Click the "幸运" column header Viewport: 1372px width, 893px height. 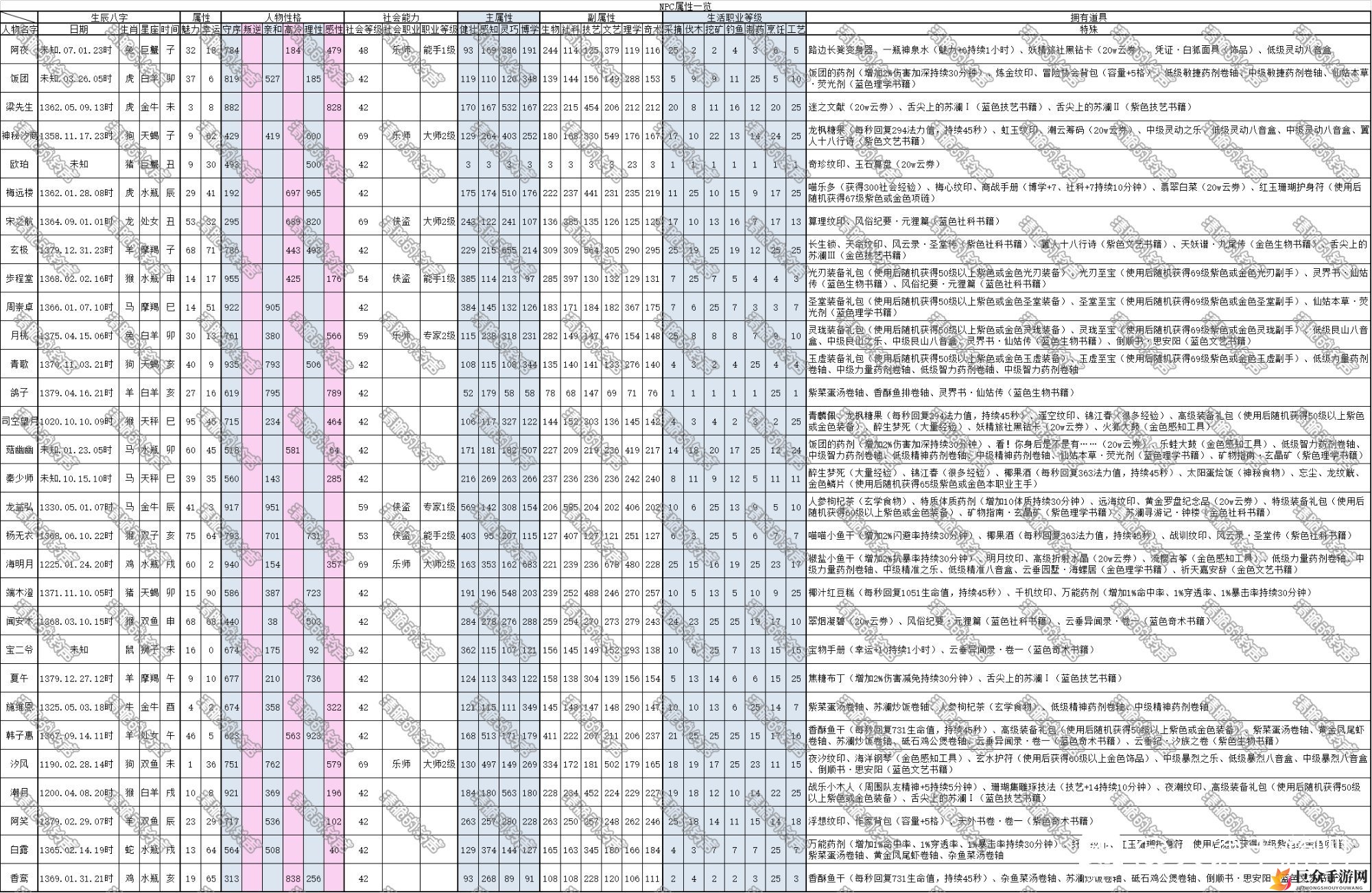(211, 29)
